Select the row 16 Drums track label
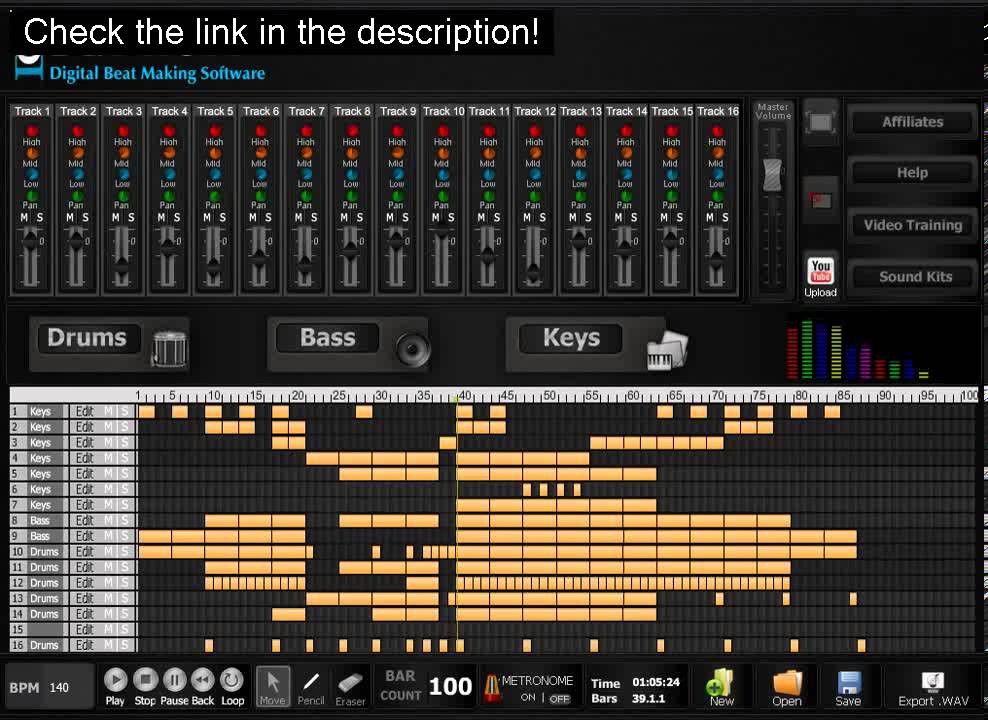 click(43, 645)
